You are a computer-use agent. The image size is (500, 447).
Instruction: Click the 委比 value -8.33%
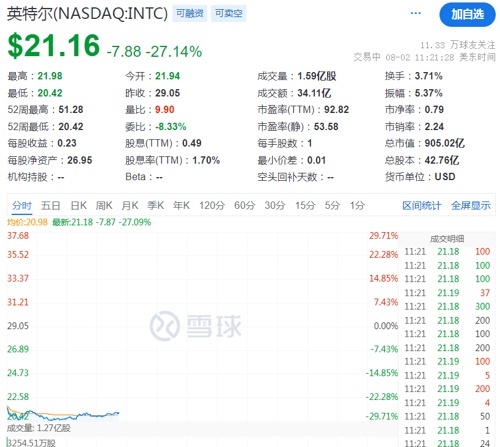click(171, 127)
